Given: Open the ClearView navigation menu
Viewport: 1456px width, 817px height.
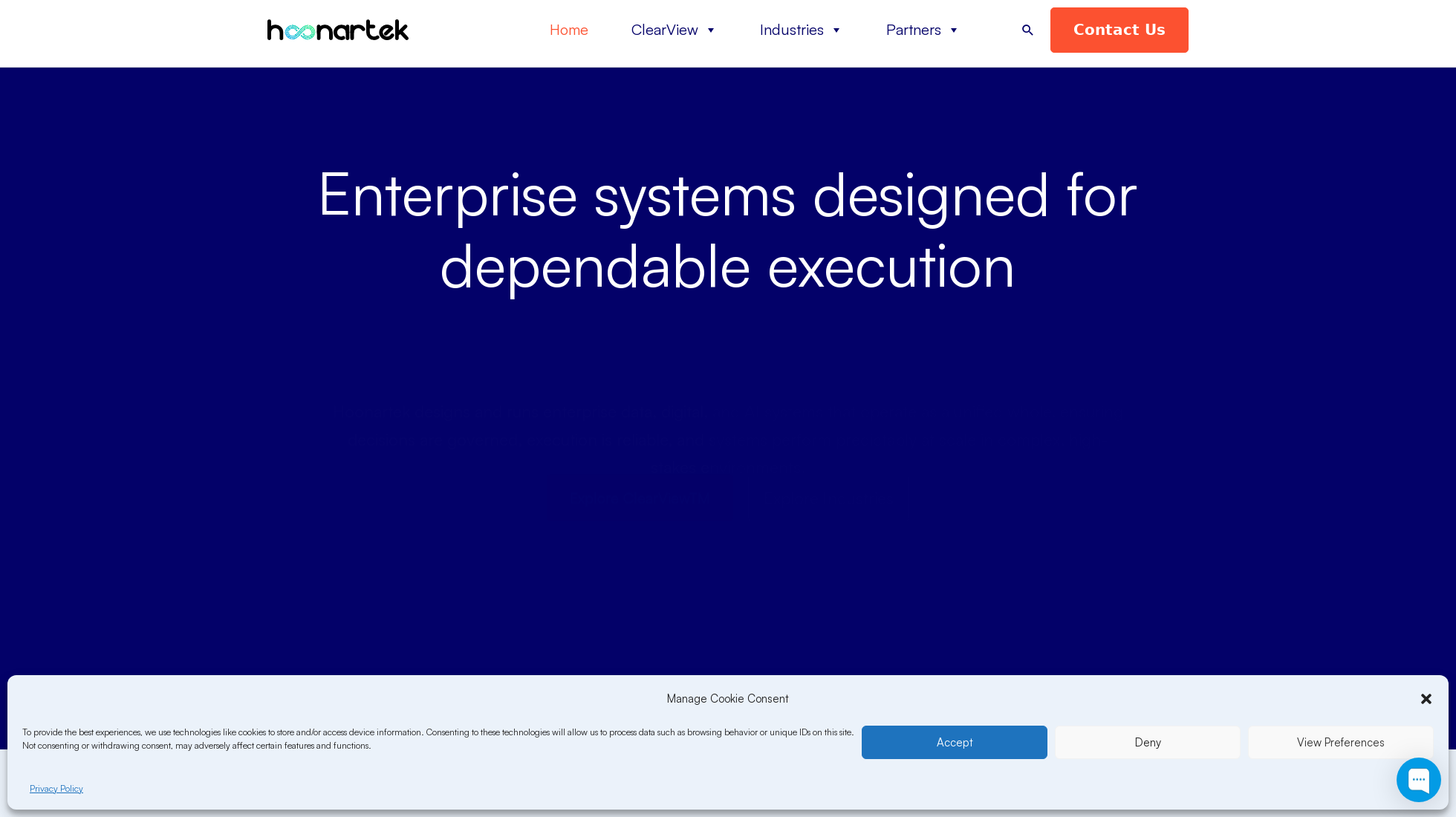Looking at the screenshot, I should click(664, 30).
